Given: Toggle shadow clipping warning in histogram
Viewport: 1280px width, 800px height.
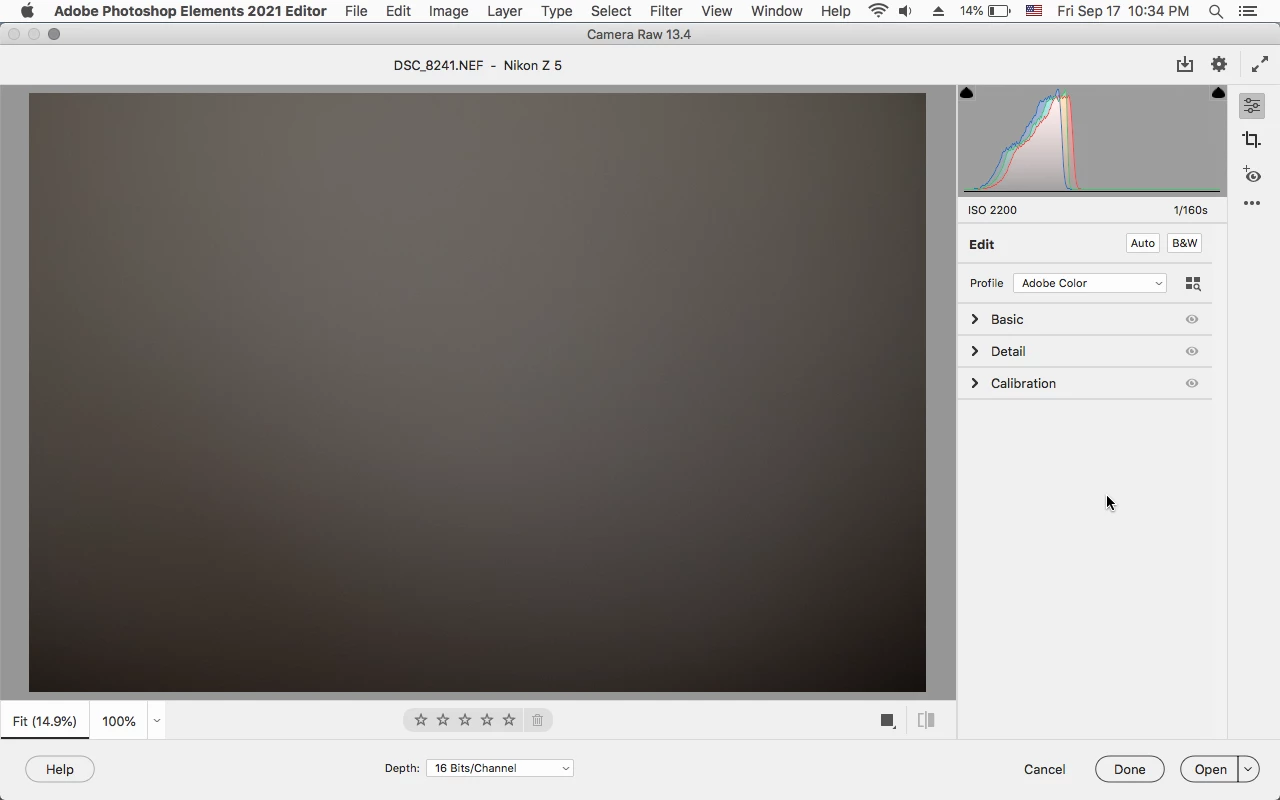Looking at the screenshot, I should (966, 93).
